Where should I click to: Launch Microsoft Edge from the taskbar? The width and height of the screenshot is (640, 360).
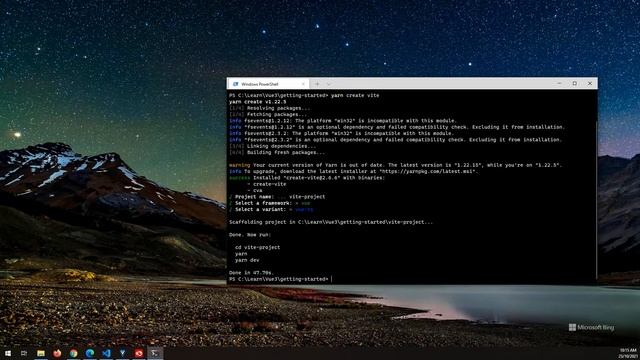coord(90,353)
